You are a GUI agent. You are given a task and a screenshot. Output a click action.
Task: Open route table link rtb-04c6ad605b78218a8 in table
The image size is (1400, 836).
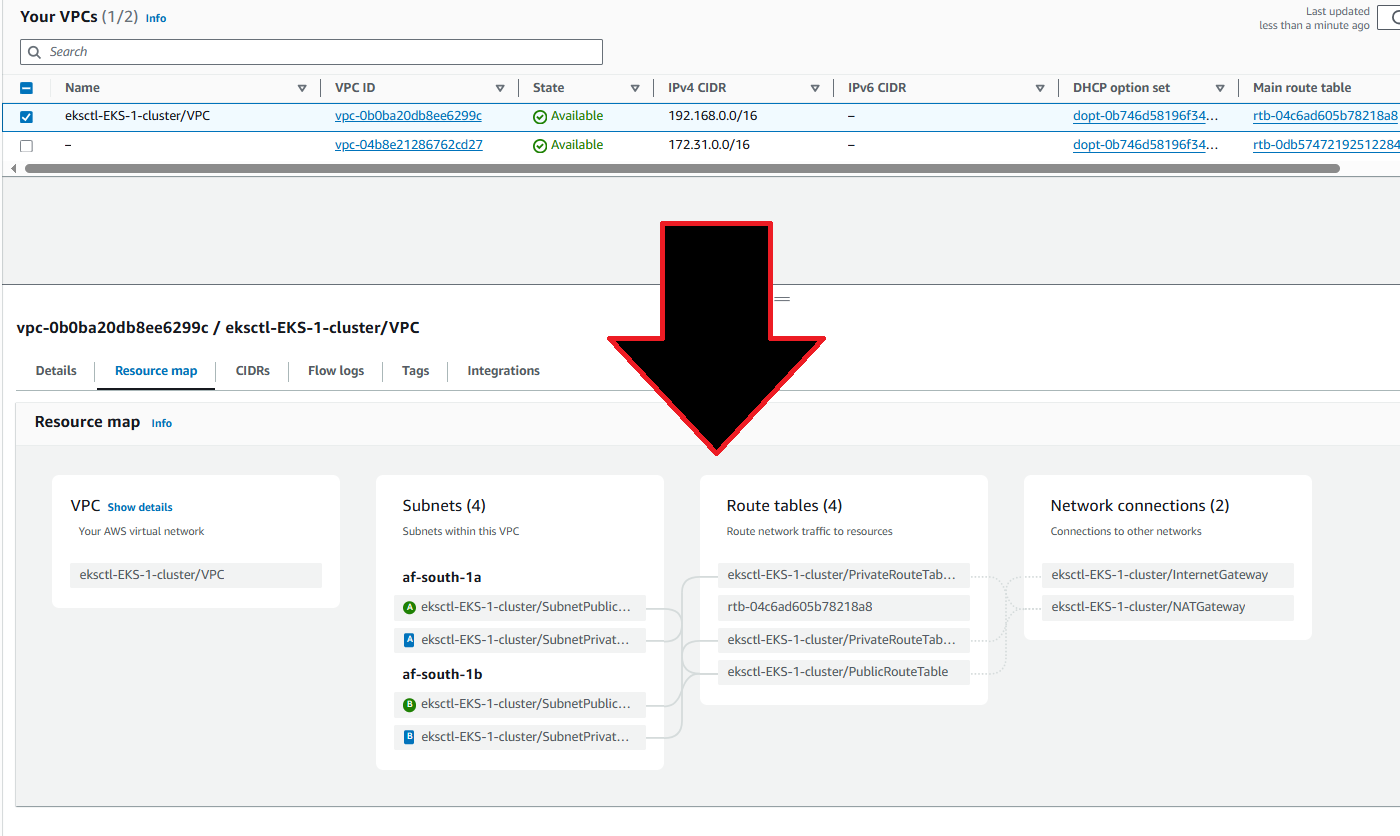click(x=1326, y=116)
